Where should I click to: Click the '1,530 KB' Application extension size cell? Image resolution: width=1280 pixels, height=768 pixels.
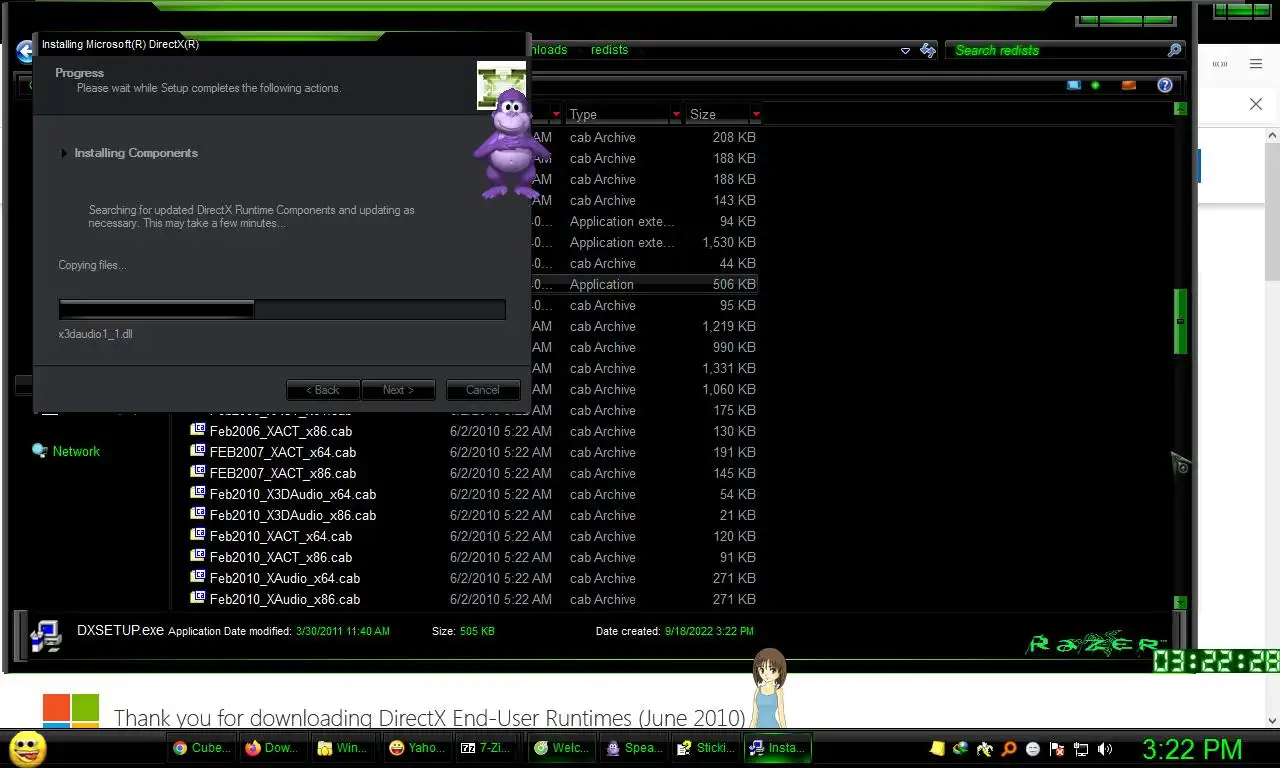[728, 242]
